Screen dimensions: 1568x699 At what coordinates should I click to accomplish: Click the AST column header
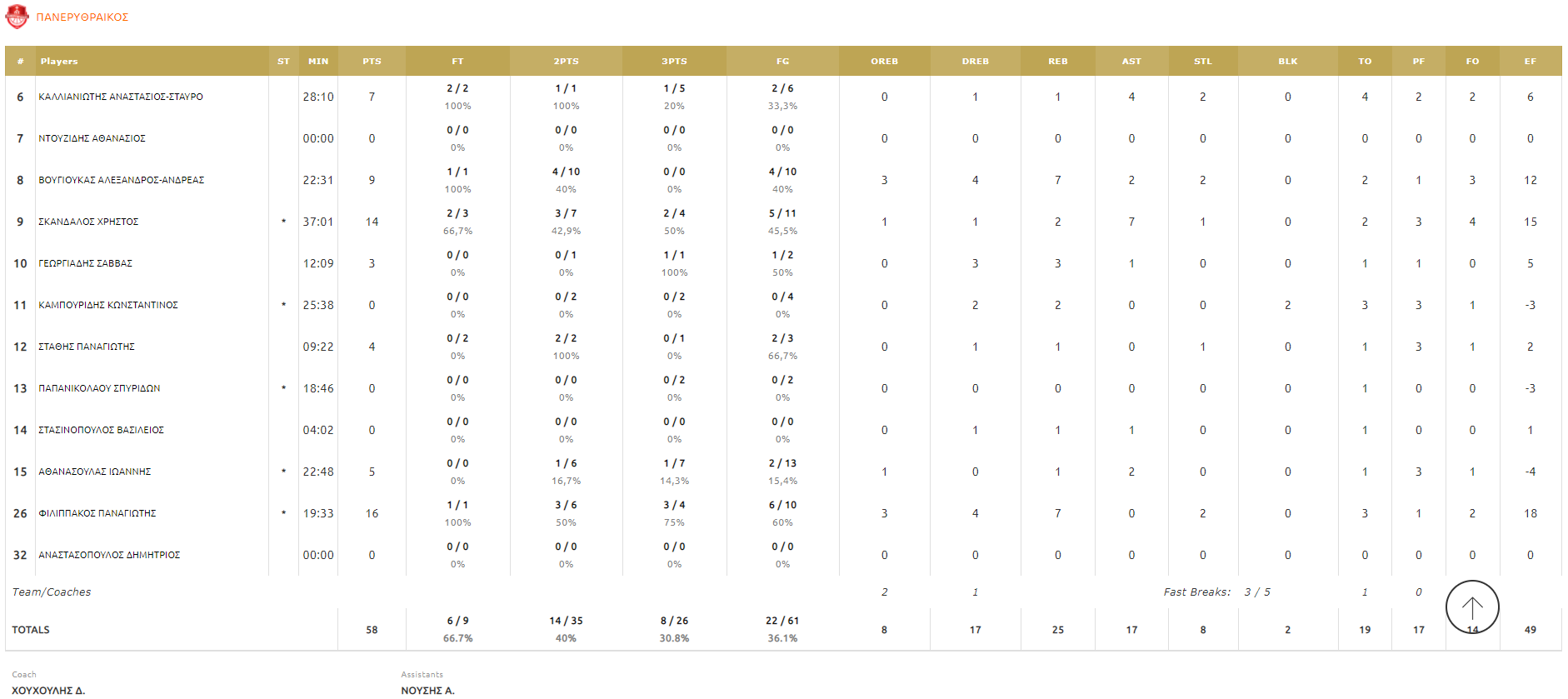click(x=1131, y=62)
